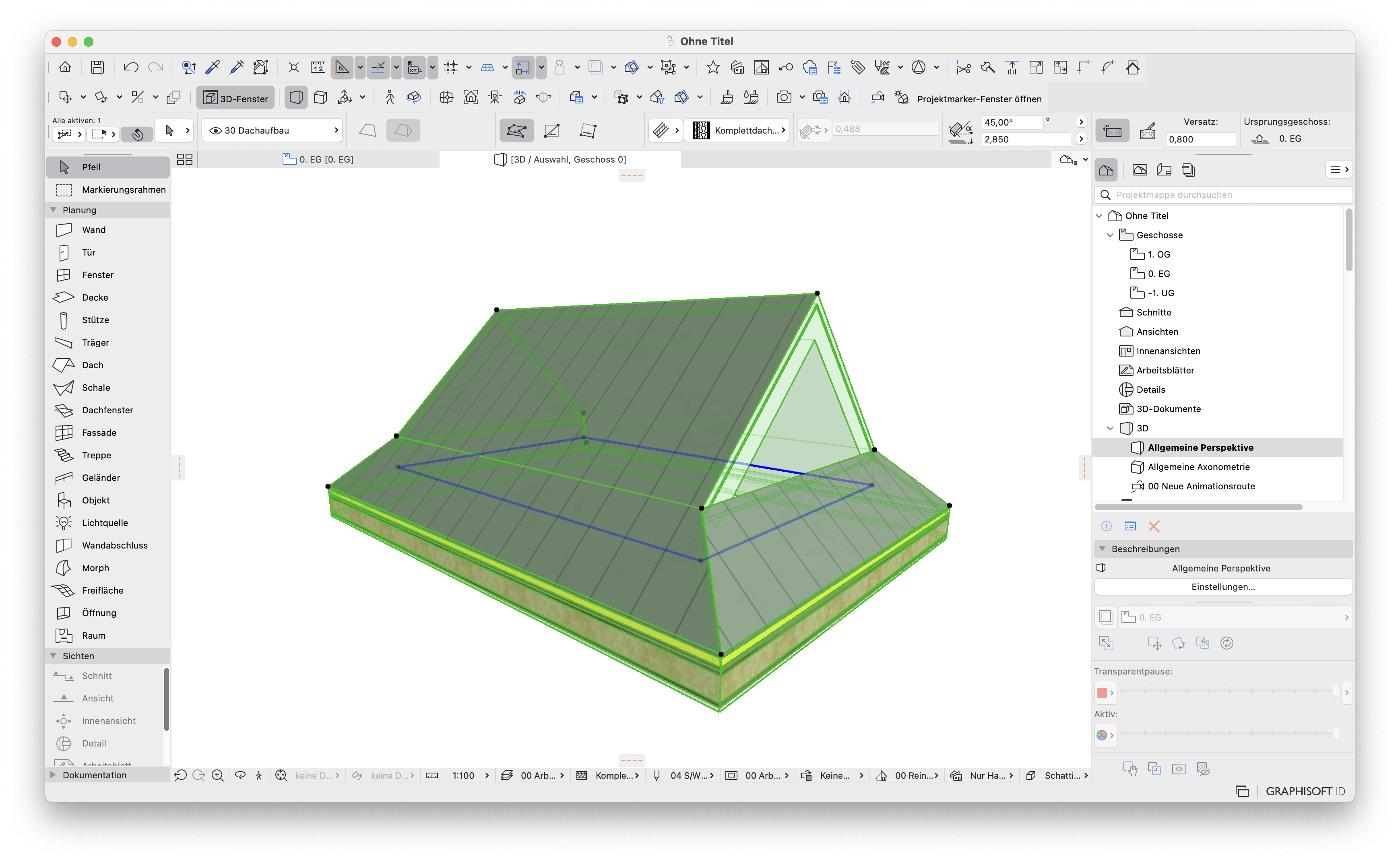Select the Stütze tool
The width and height of the screenshot is (1400, 862).
point(108,320)
